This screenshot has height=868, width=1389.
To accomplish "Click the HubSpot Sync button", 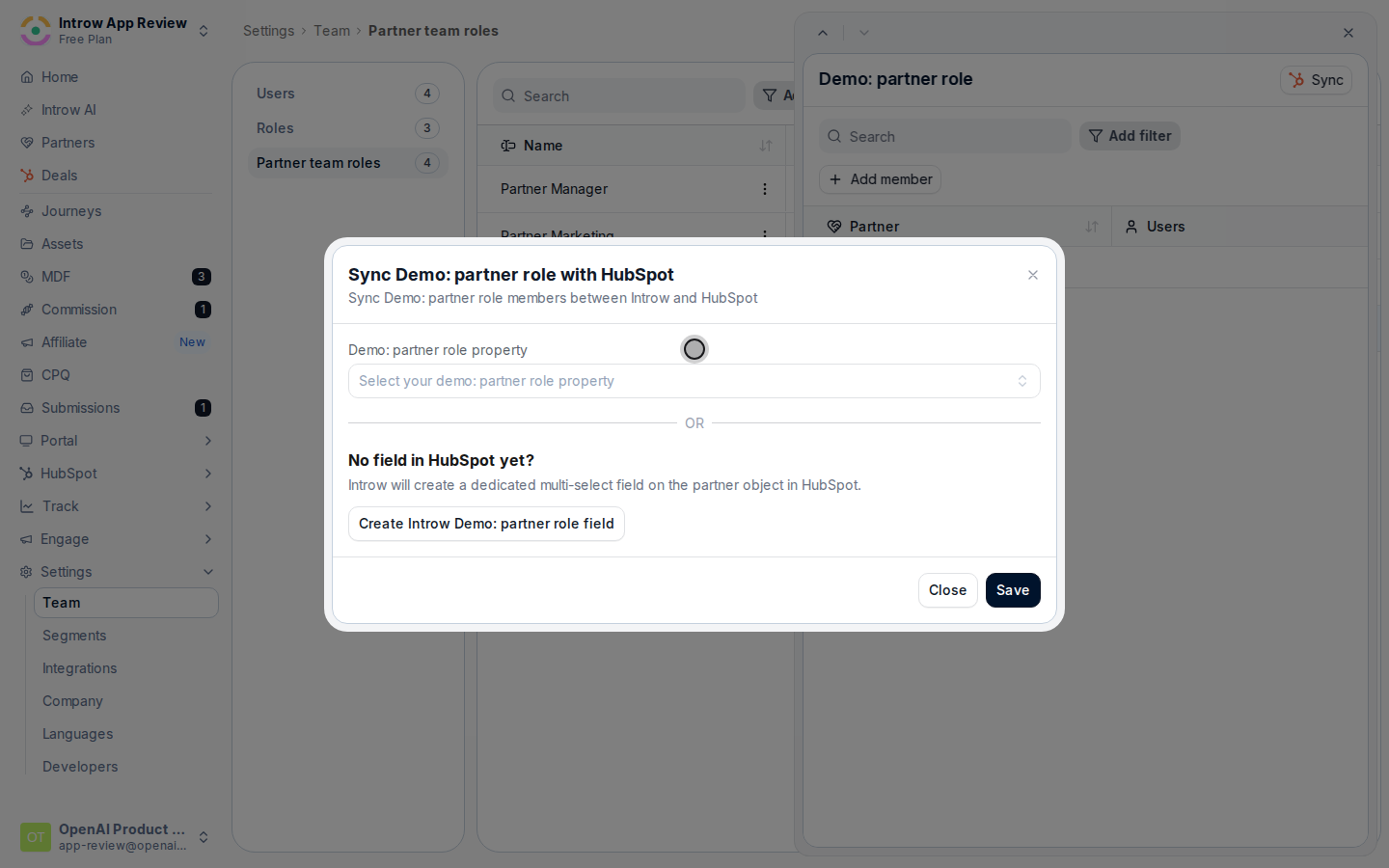I will coord(1317,80).
